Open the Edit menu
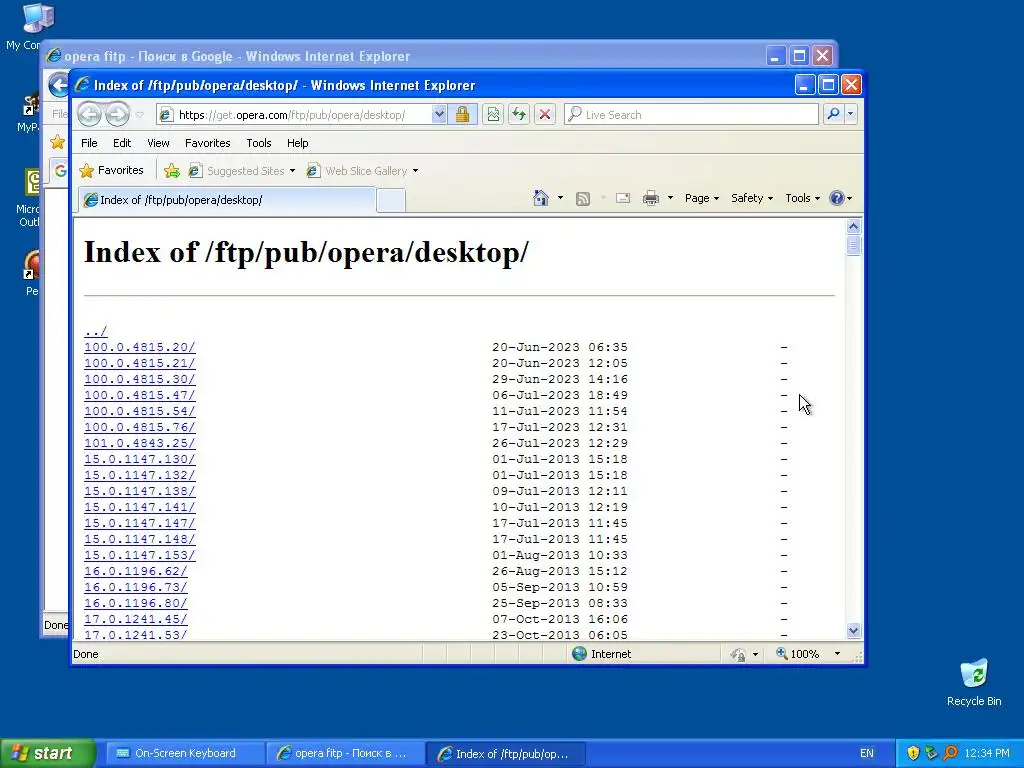 click(121, 143)
